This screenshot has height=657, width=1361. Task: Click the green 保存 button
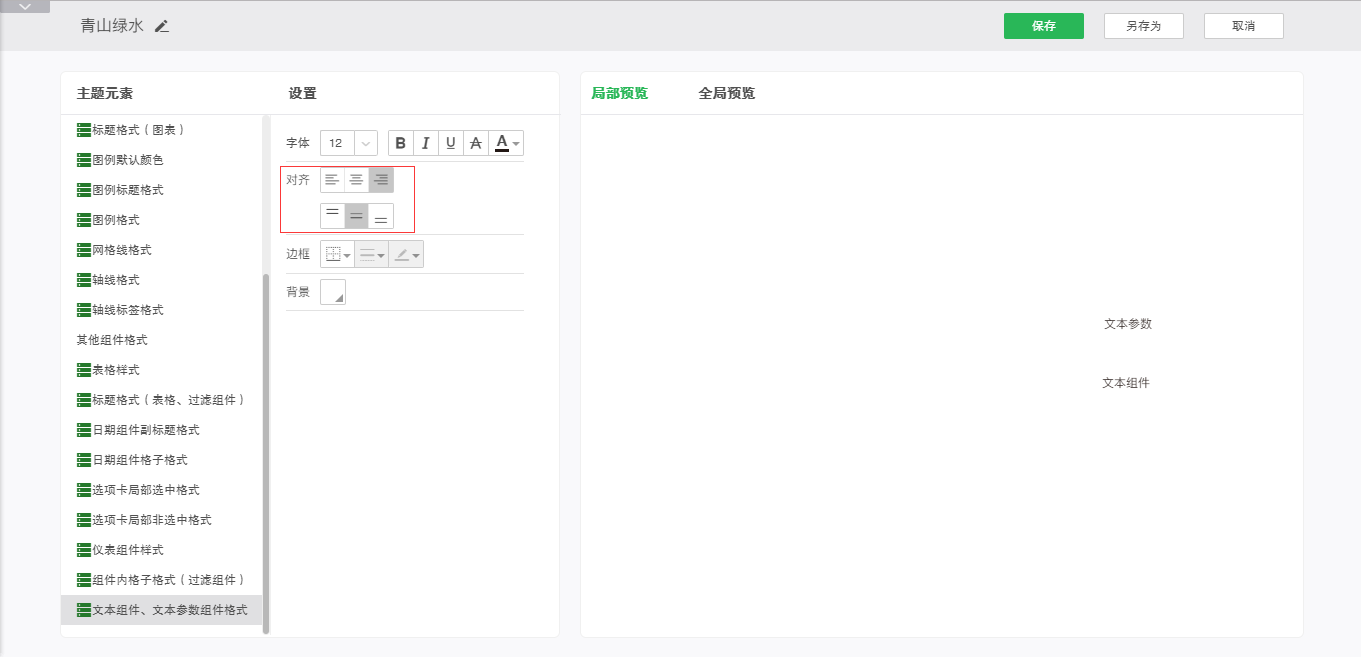pos(1043,26)
